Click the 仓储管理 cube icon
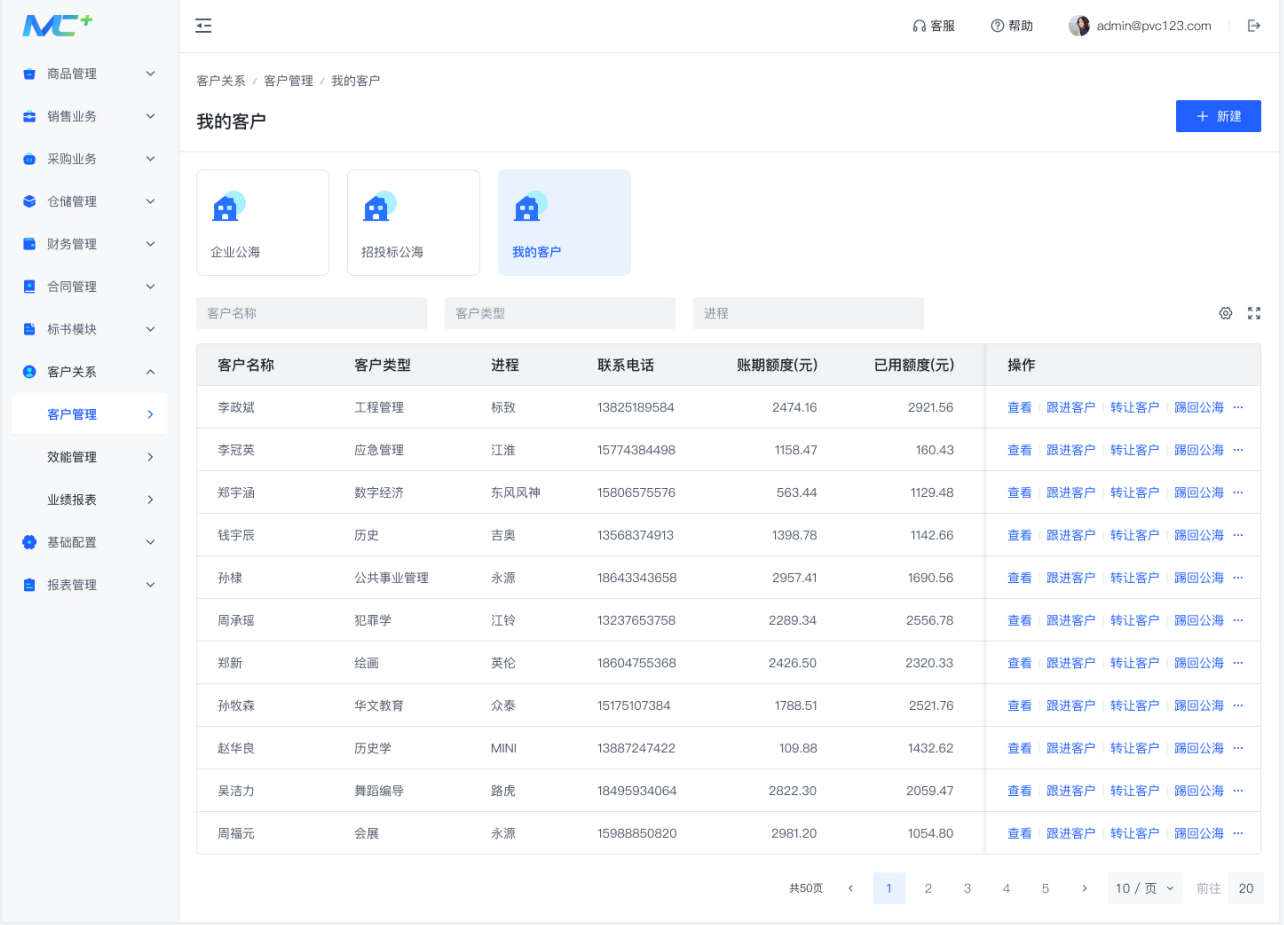 [29, 201]
